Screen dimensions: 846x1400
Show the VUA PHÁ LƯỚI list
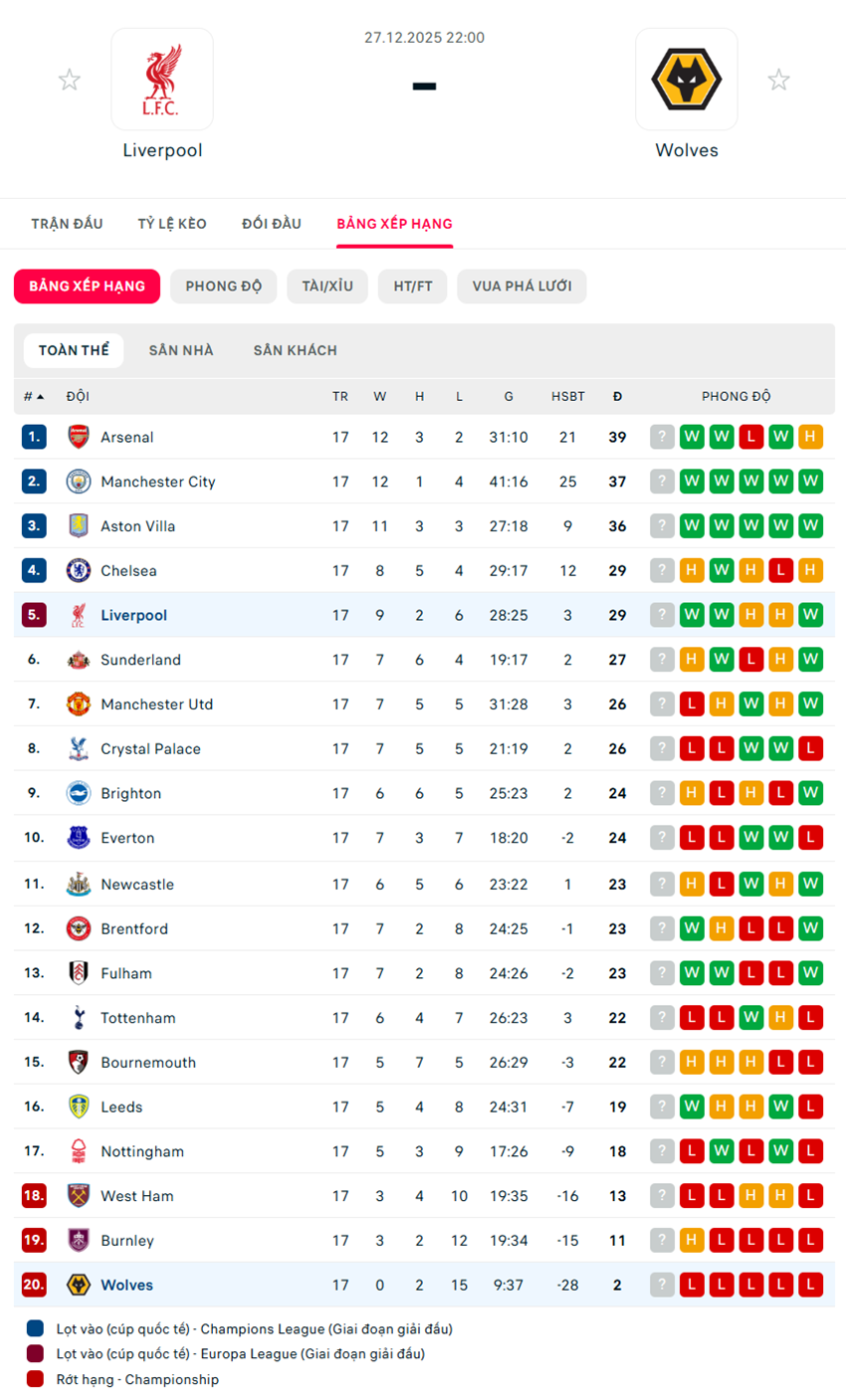pyautogui.click(x=522, y=287)
